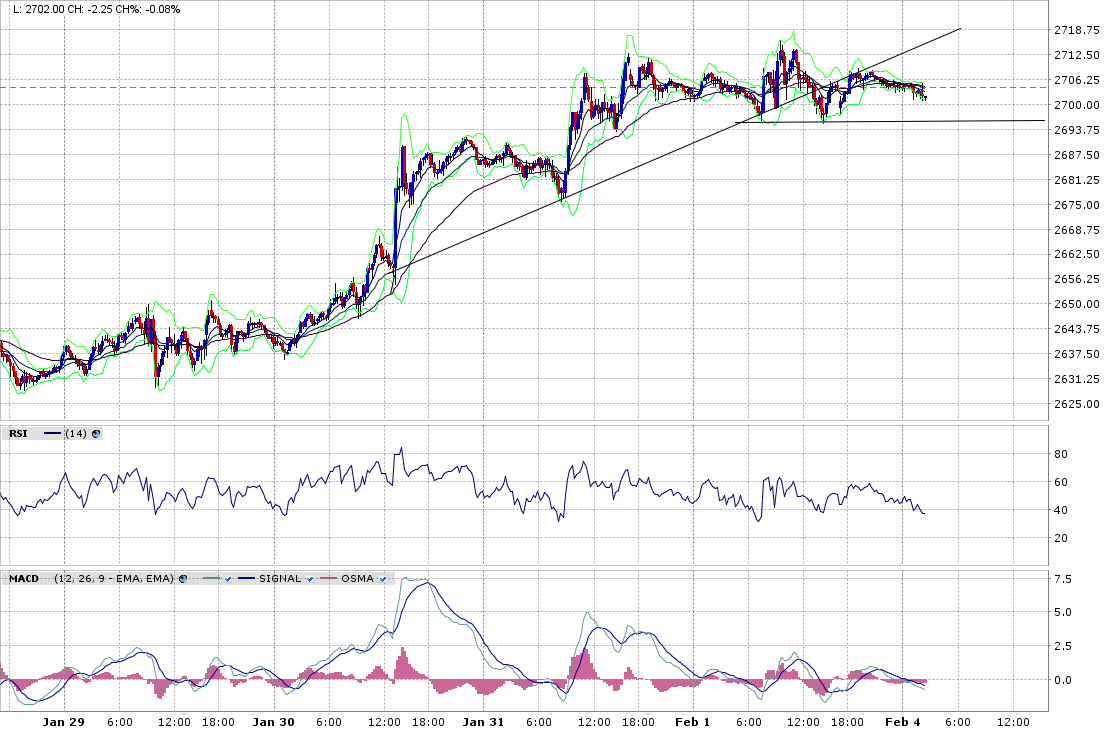Click the MACD indicator label
Viewport: 1108px width, 736px height.
coord(24,578)
